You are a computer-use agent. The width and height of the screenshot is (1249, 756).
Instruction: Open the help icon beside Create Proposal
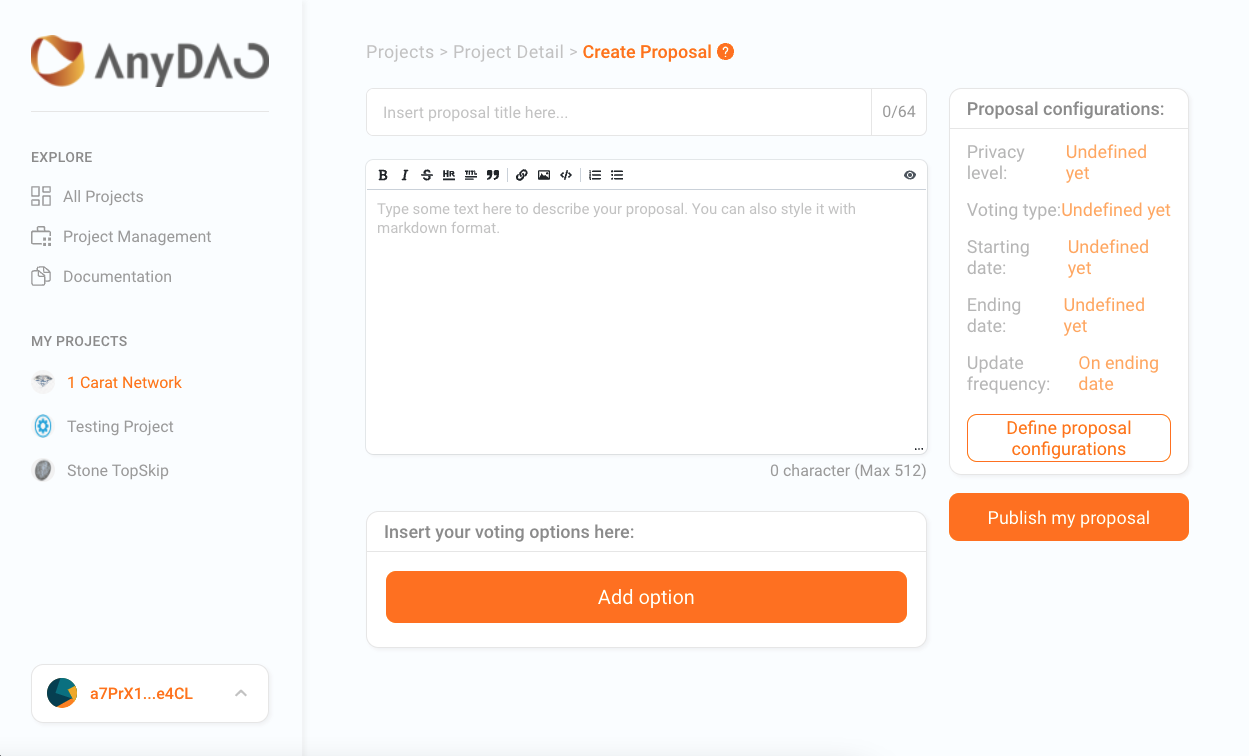[726, 52]
